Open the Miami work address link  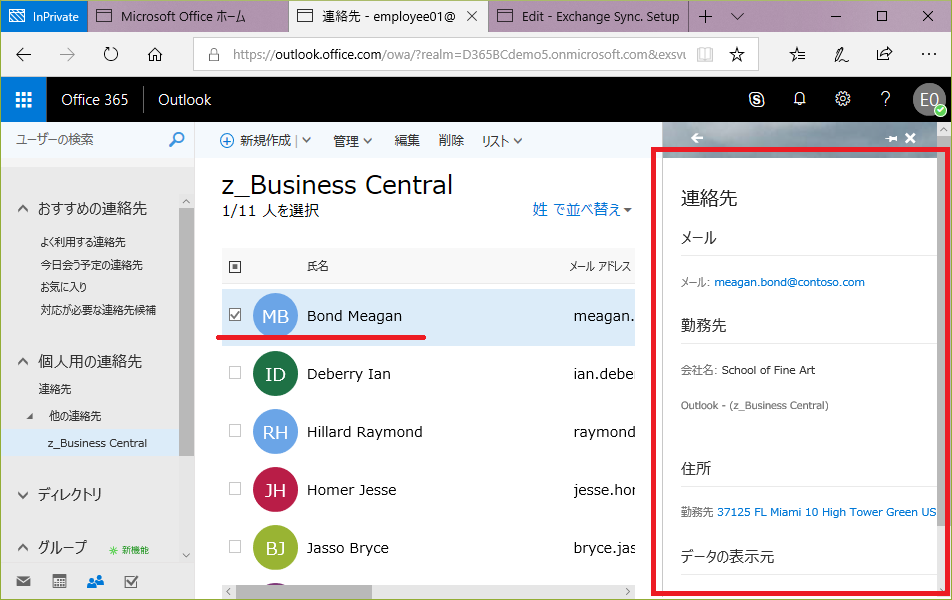pos(826,512)
